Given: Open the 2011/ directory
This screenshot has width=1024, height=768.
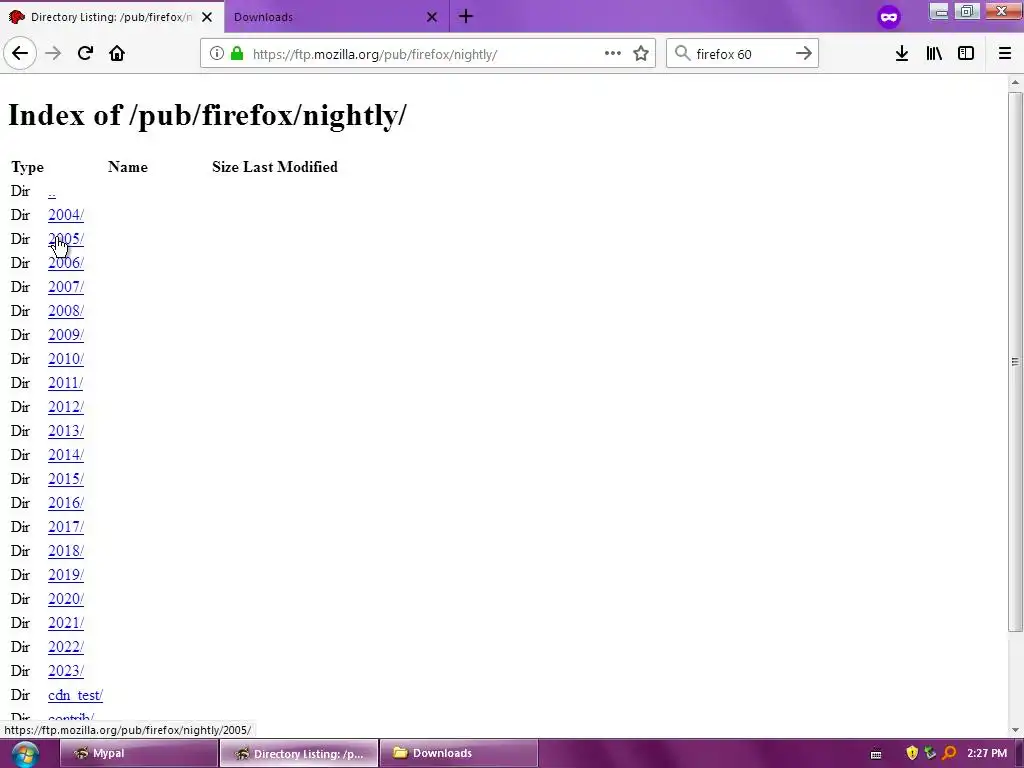Looking at the screenshot, I should (x=65, y=383).
